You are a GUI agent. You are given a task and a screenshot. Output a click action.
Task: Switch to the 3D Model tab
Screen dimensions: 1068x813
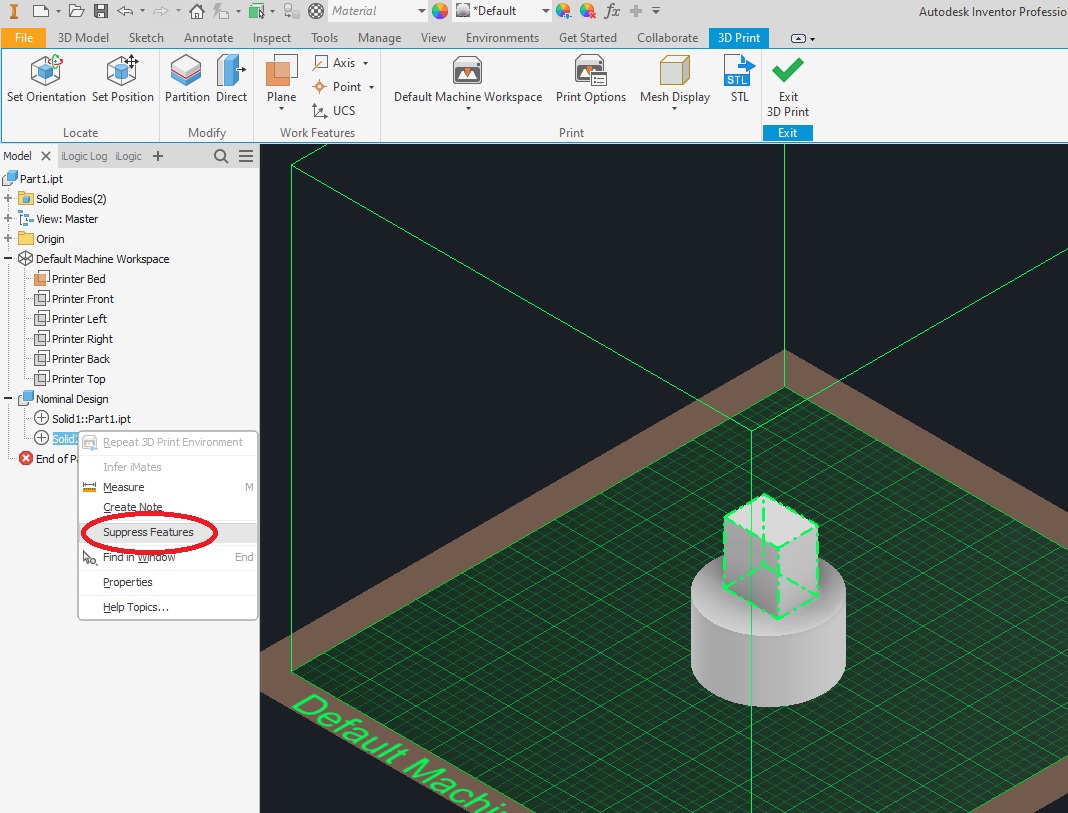point(83,37)
